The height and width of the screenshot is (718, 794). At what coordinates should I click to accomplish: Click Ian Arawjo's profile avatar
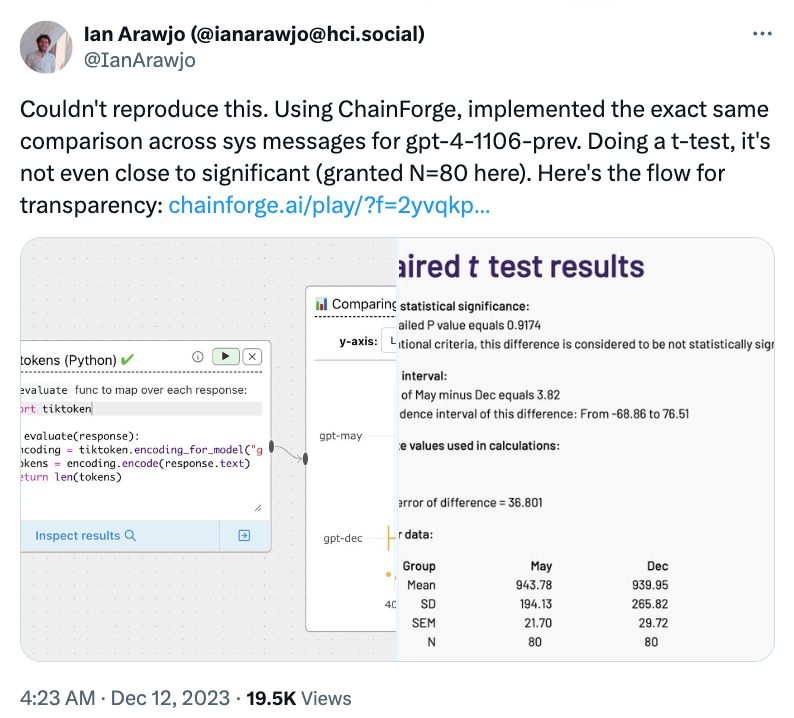(45, 47)
